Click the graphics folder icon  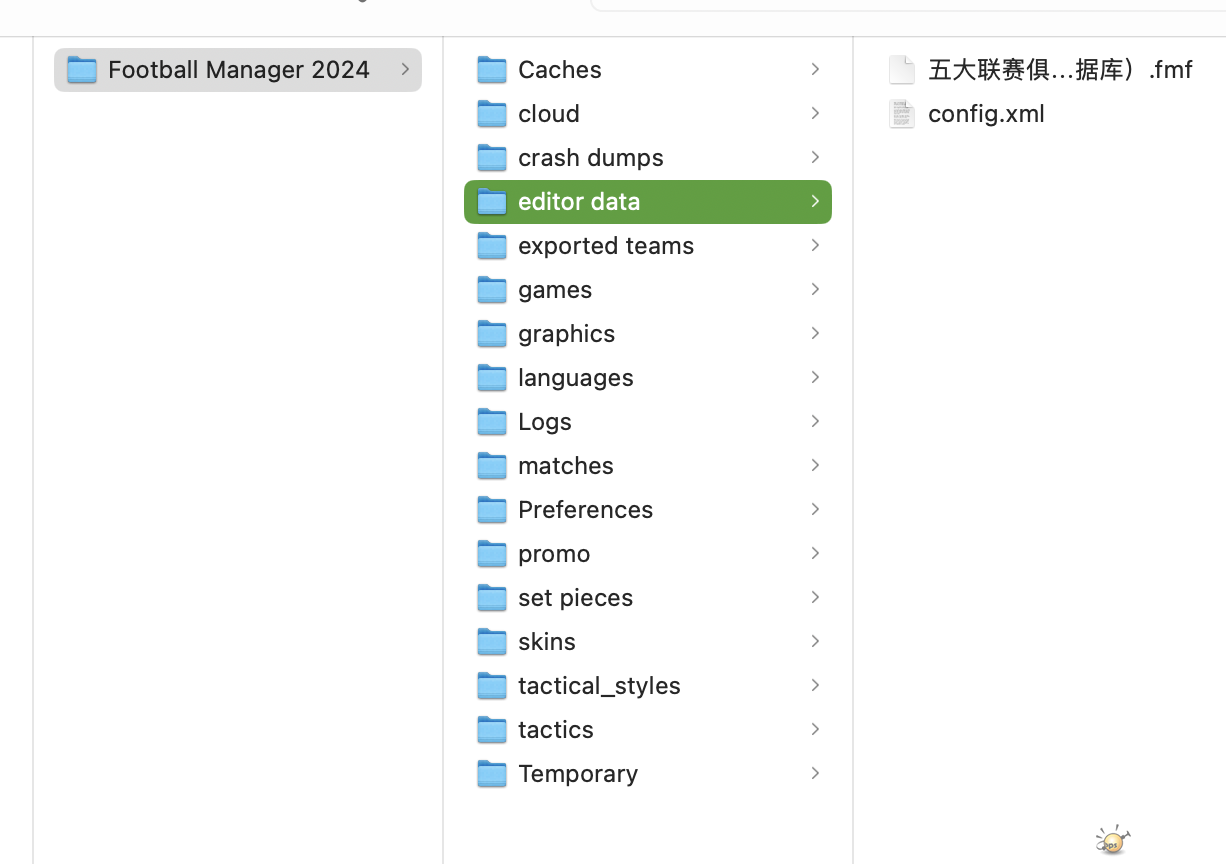pos(491,334)
